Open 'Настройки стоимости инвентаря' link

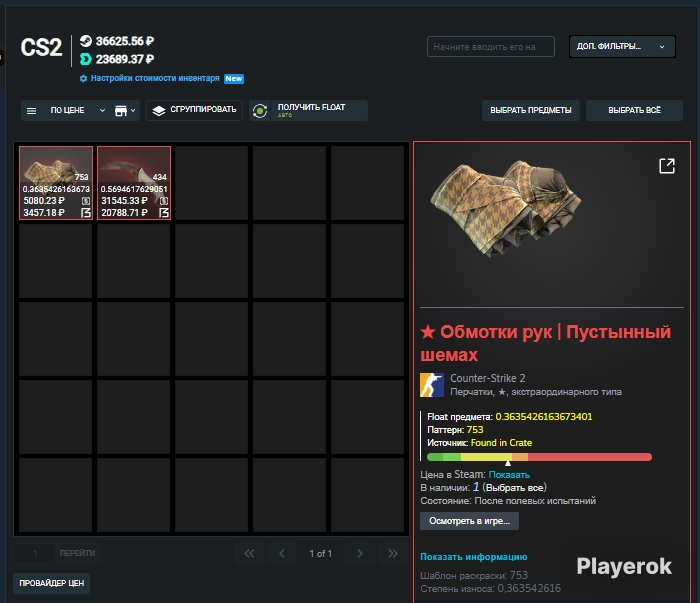tap(155, 78)
